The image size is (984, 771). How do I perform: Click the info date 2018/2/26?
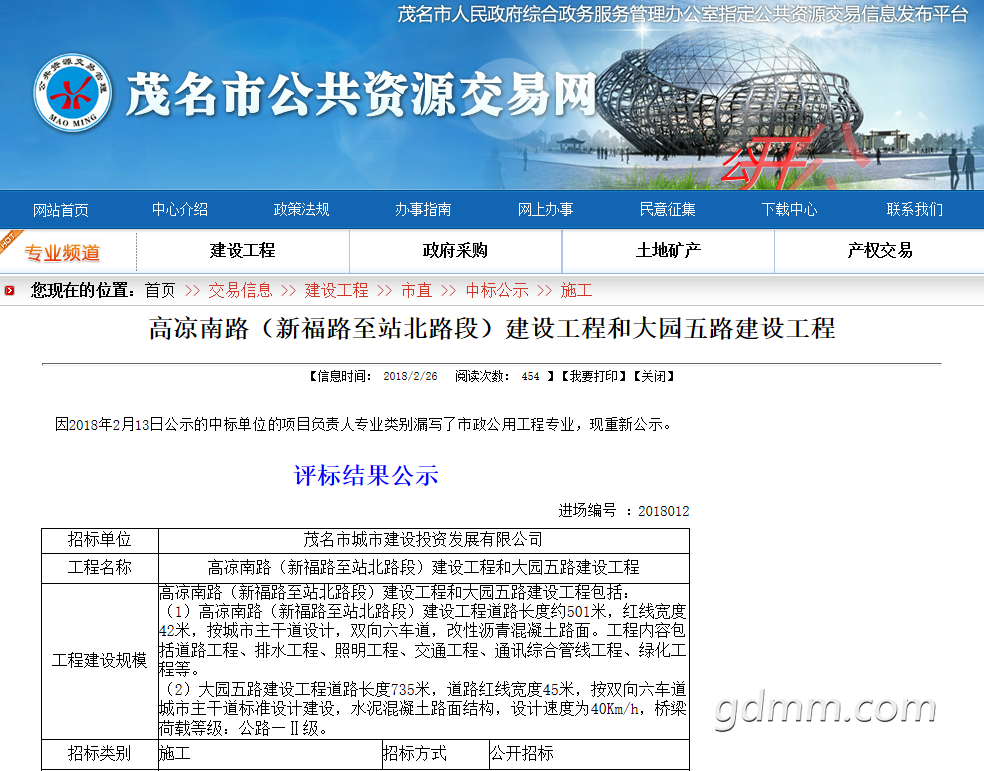click(x=410, y=376)
